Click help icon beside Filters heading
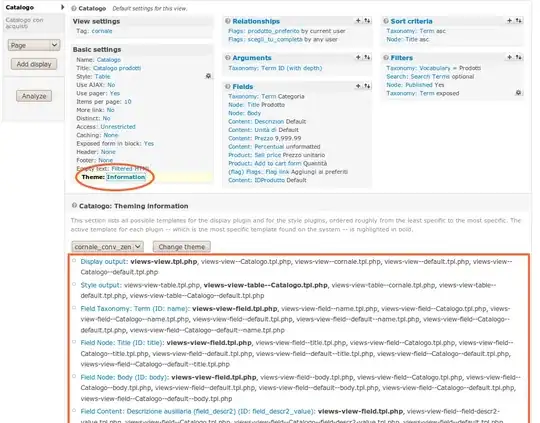This screenshot has width=540, height=423. pyautogui.click(x=386, y=58)
